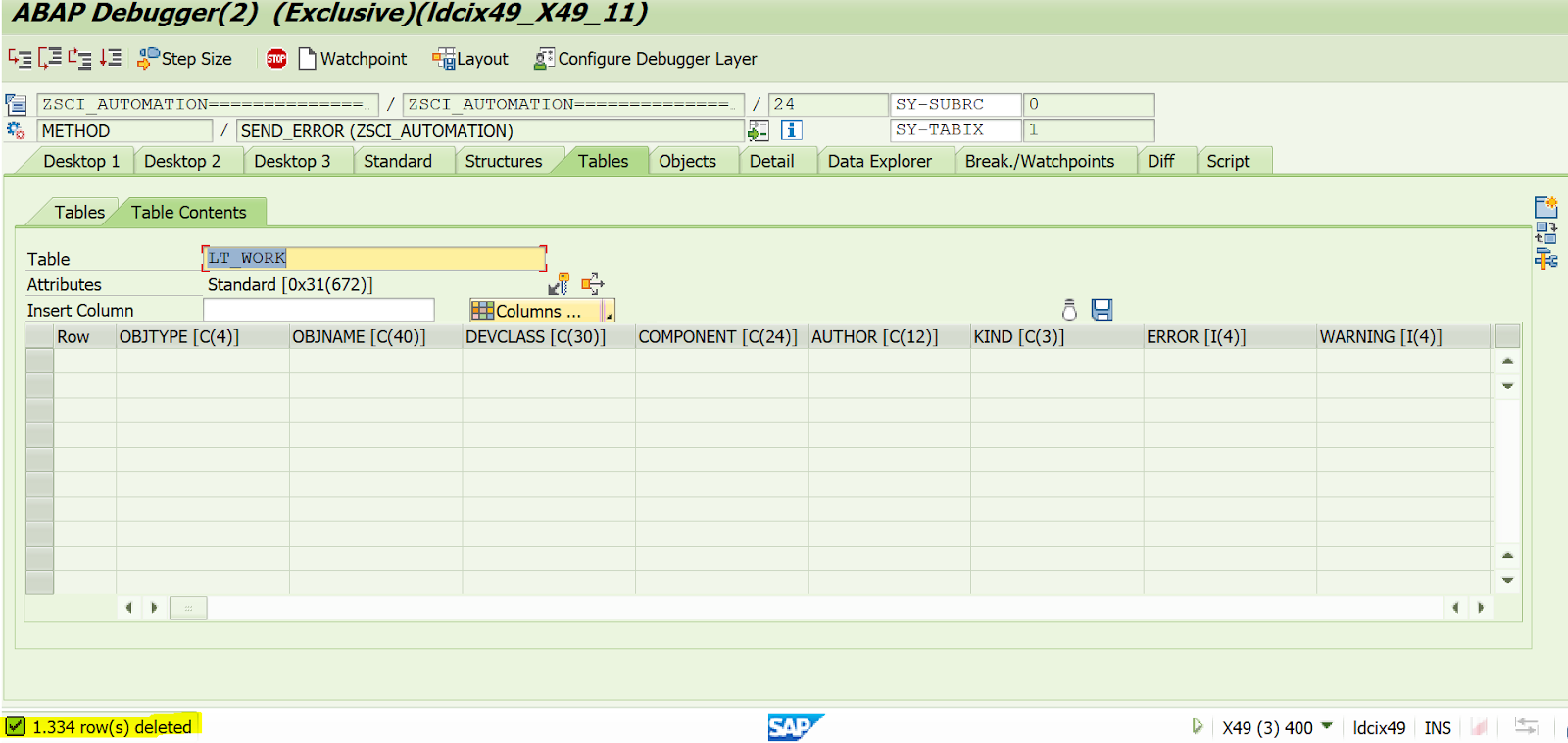Click the Execute (step over) debugger icon
This screenshot has width=1568, height=743.
pyautogui.click(x=50, y=58)
